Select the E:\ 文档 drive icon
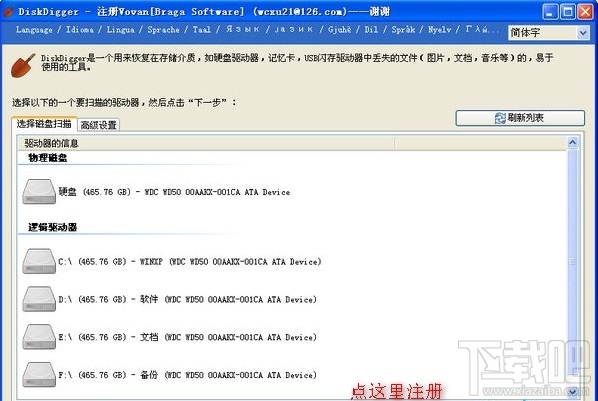Screen dimensions: 598x401 click(x=39, y=337)
